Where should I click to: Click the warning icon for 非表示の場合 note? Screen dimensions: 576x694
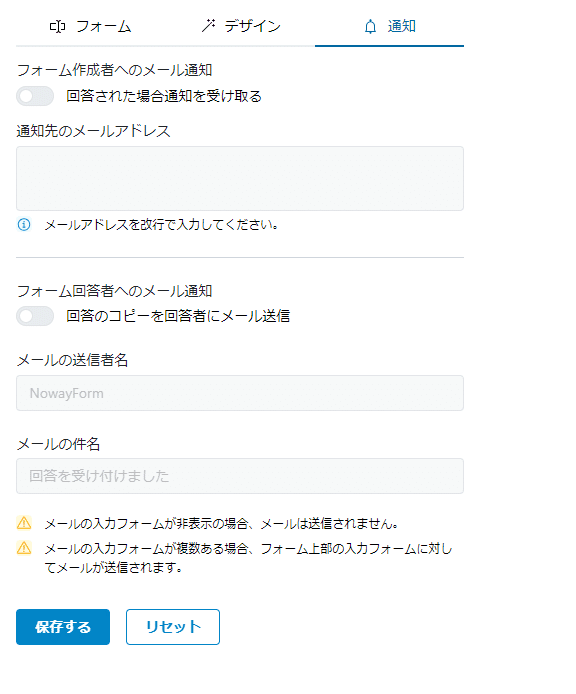tap(24, 523)
